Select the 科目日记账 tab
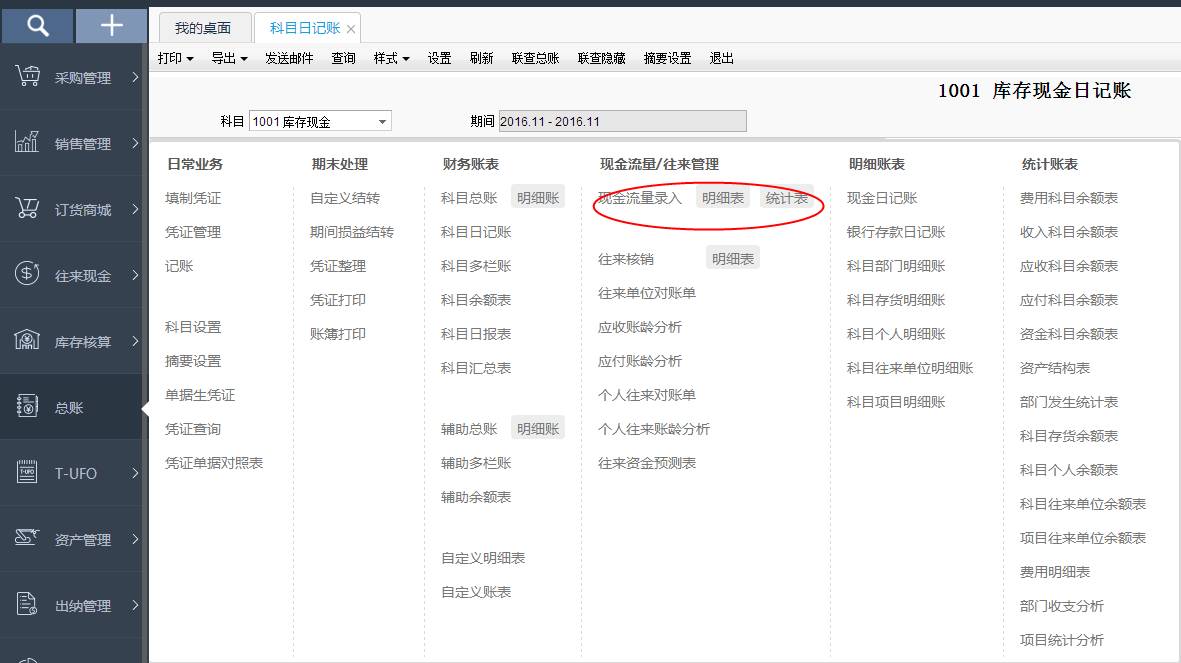Image resolution: width=1181 pixels, height=663 pixels. pos(304,28)
